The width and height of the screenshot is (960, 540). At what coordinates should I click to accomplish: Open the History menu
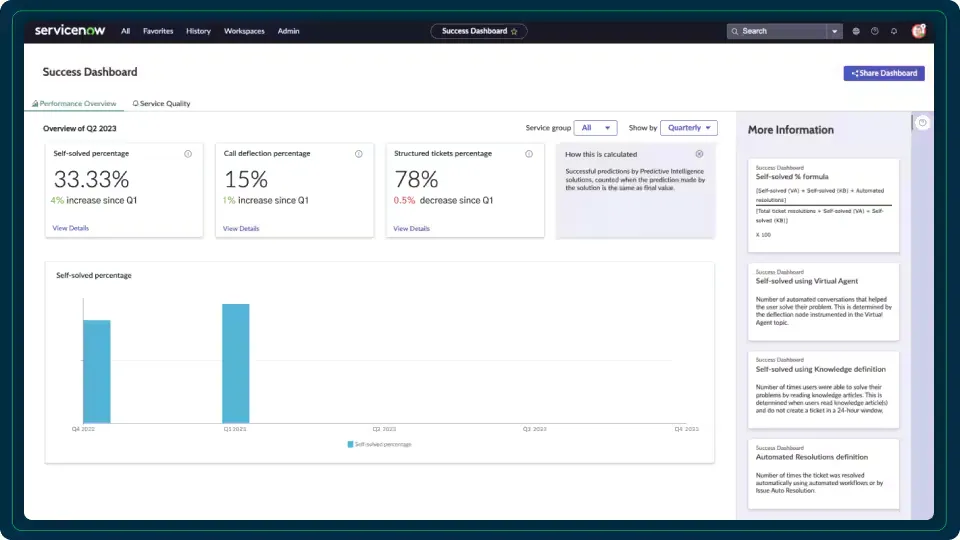pos(198,31)
